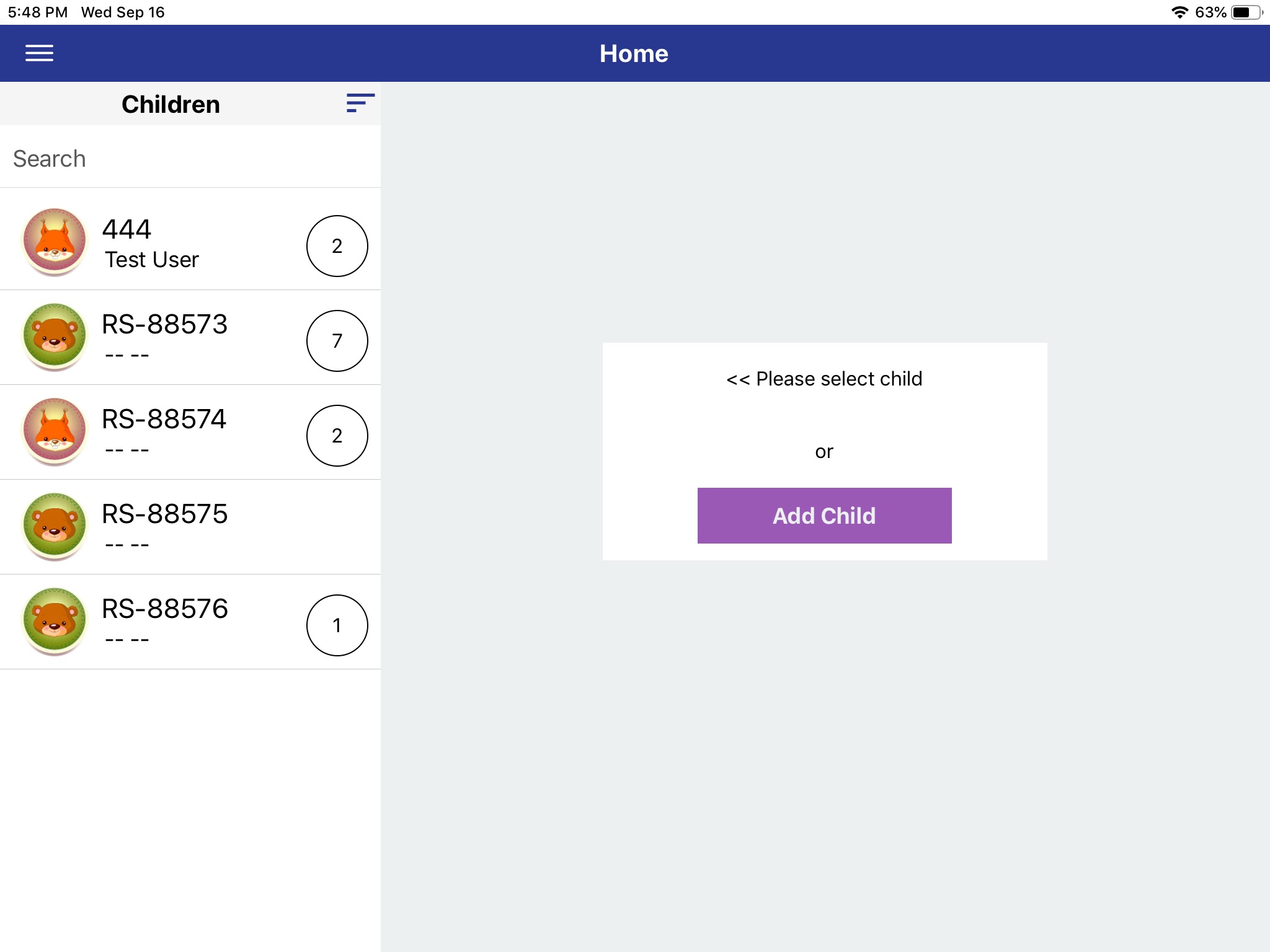1270x952 pixels.
Task: Open the filter/sort icon in Children panel
Action: [358, 103]
